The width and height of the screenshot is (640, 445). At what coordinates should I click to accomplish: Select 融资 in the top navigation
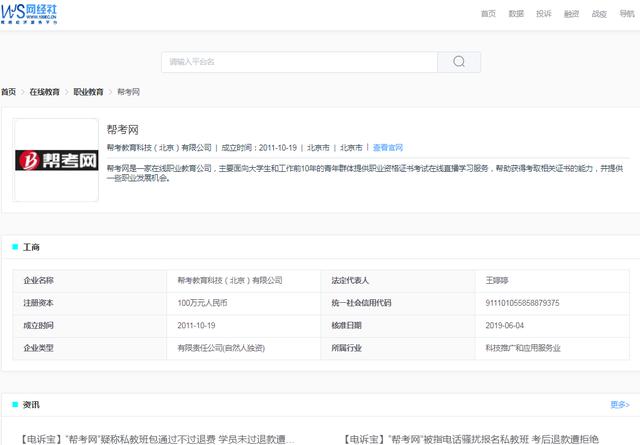pyautogui.click(x=572, y=14)
